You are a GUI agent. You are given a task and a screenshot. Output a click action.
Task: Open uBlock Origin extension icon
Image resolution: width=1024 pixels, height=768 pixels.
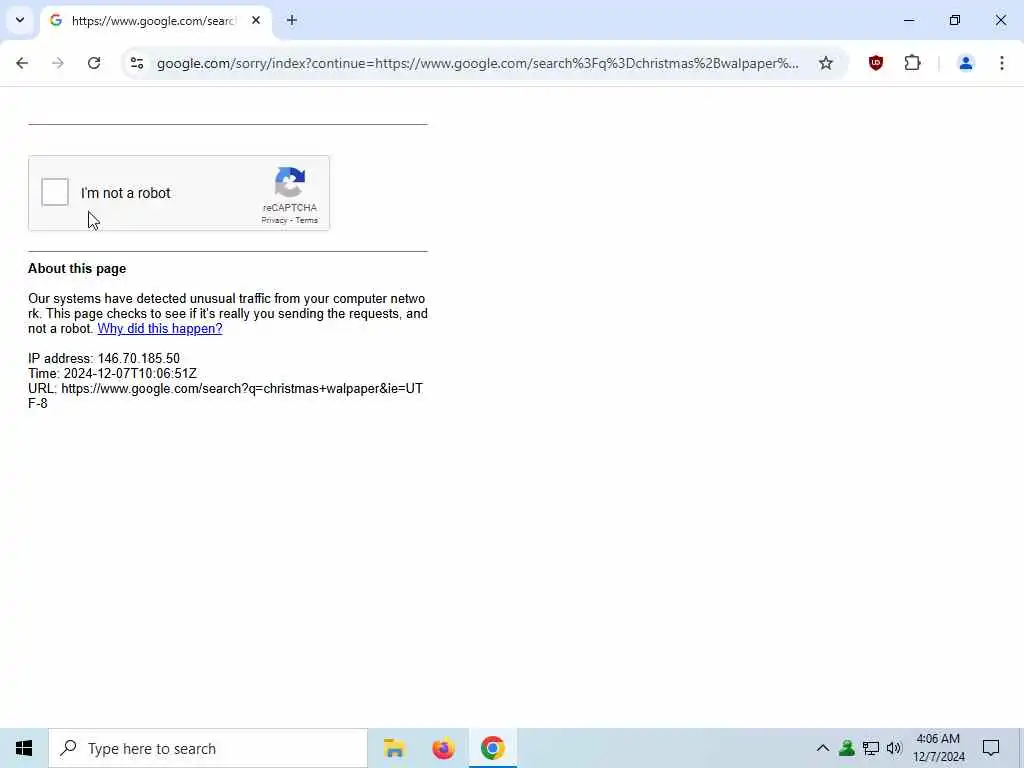tap(876, 63)
